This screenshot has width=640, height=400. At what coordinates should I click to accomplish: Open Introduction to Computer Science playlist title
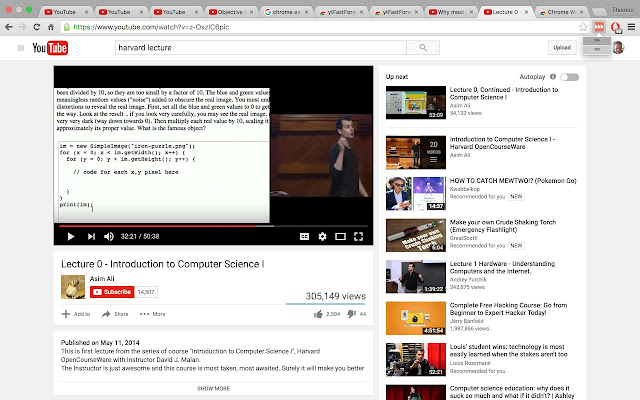[x=502, y=143]
